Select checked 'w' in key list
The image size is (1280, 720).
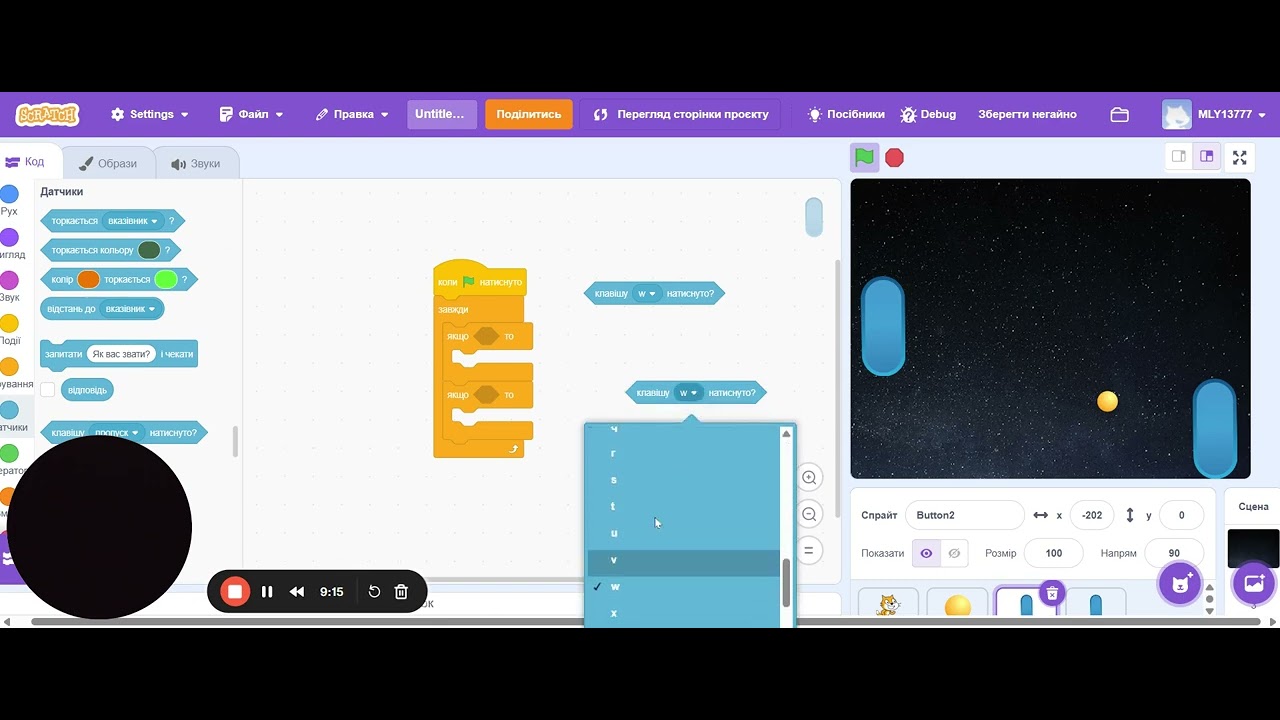[683, 587]
